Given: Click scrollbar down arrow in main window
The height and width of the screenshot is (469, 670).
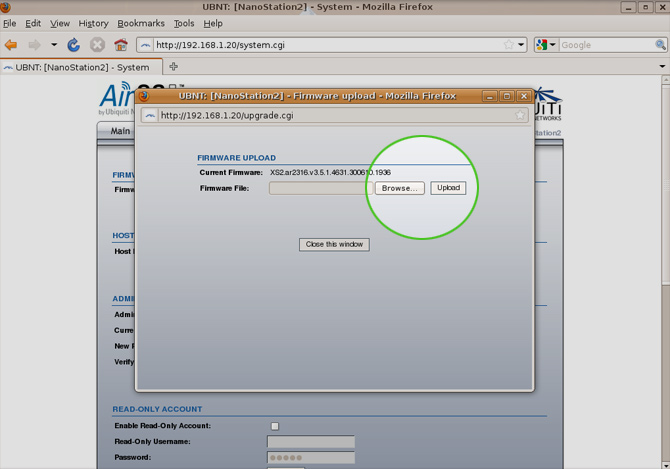Looking at the screenshot, I should [x=666, y=465].
